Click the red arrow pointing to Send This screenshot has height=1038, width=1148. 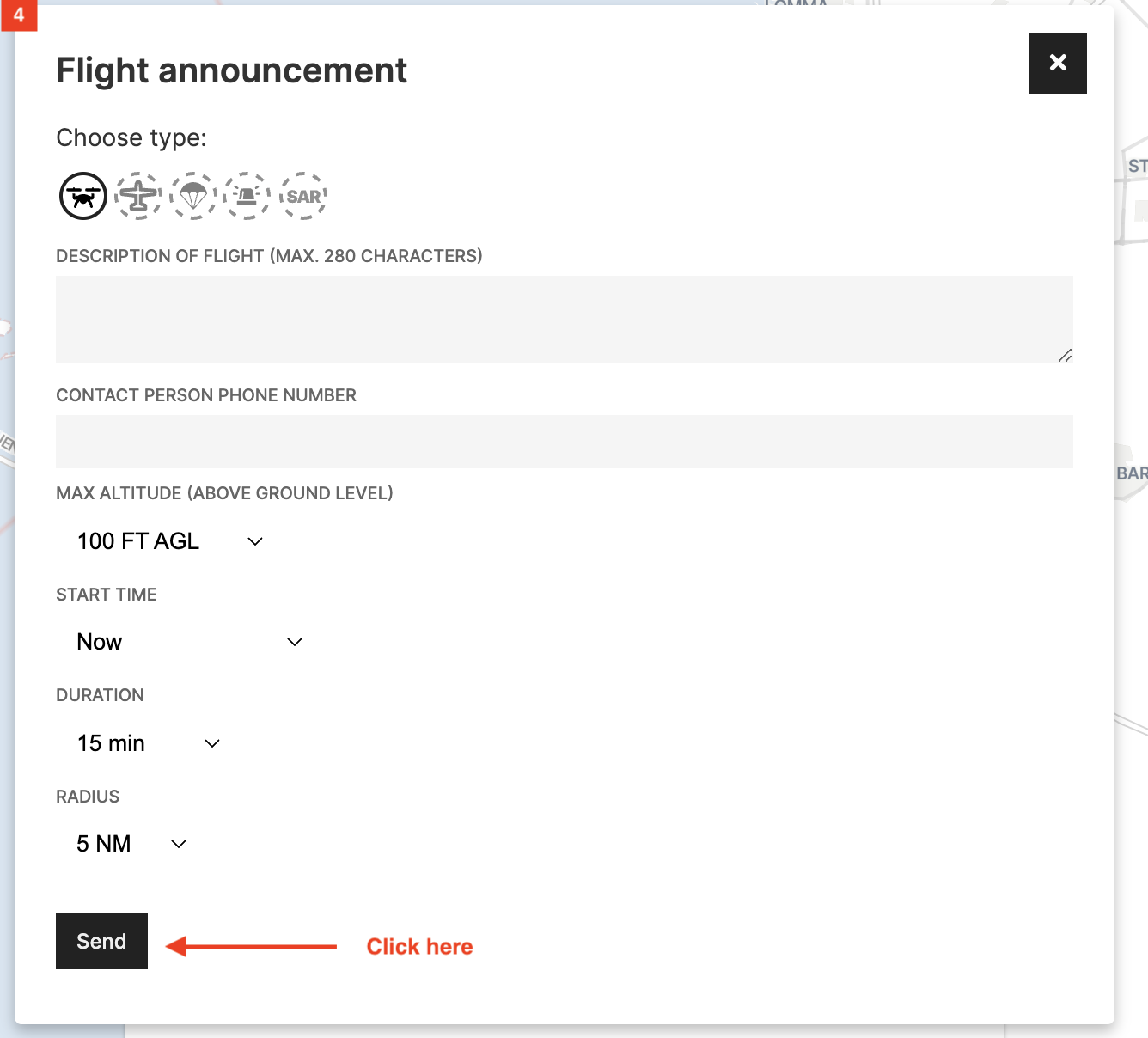251,946
